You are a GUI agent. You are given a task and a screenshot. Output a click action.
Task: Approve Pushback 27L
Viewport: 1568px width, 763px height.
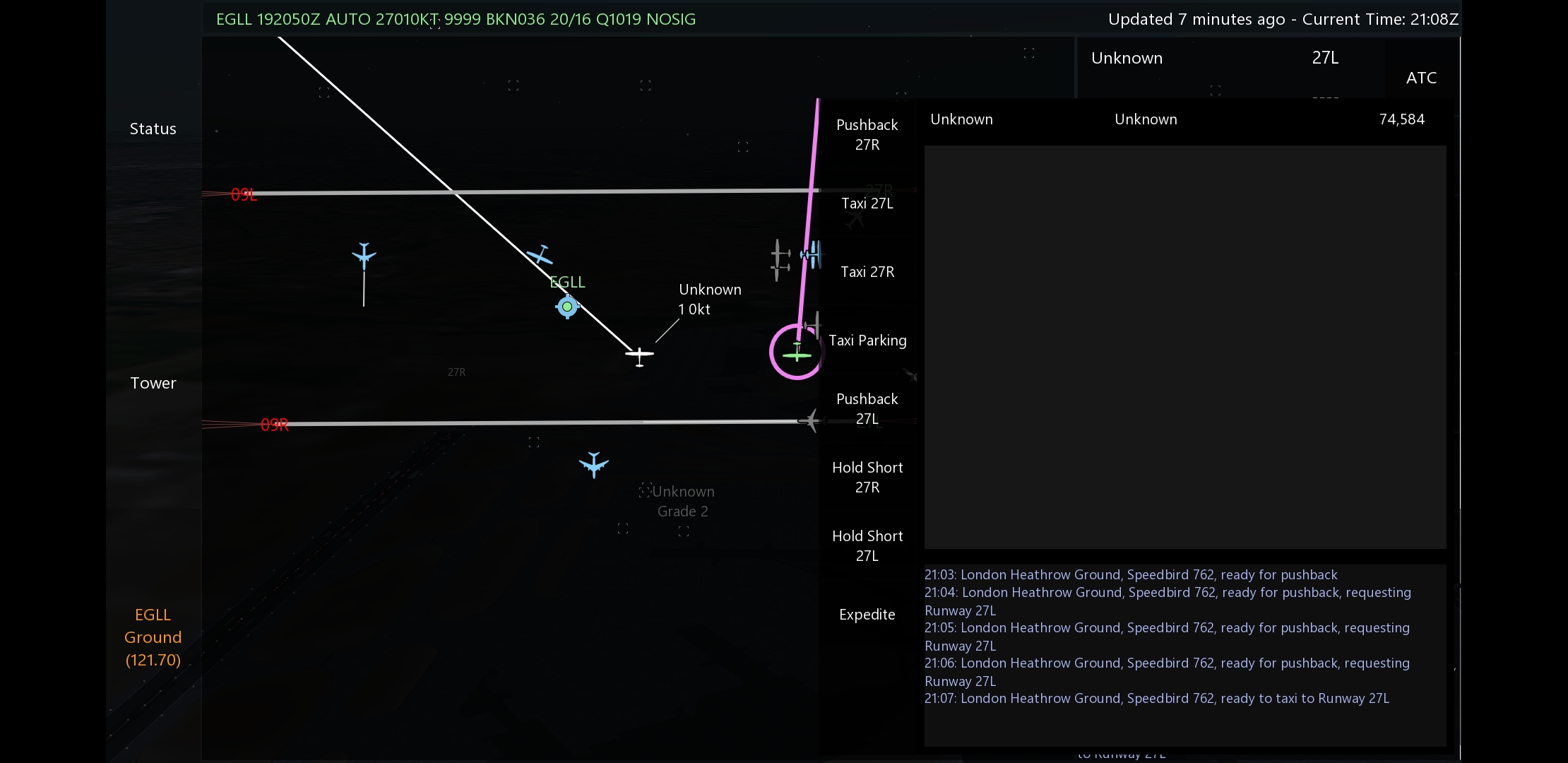(867, 408)
